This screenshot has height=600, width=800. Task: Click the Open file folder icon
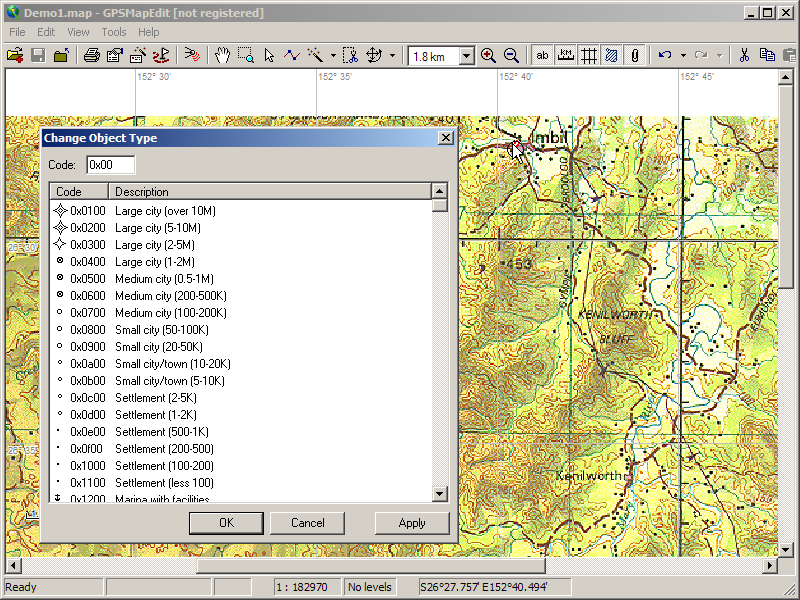[15, 56]
